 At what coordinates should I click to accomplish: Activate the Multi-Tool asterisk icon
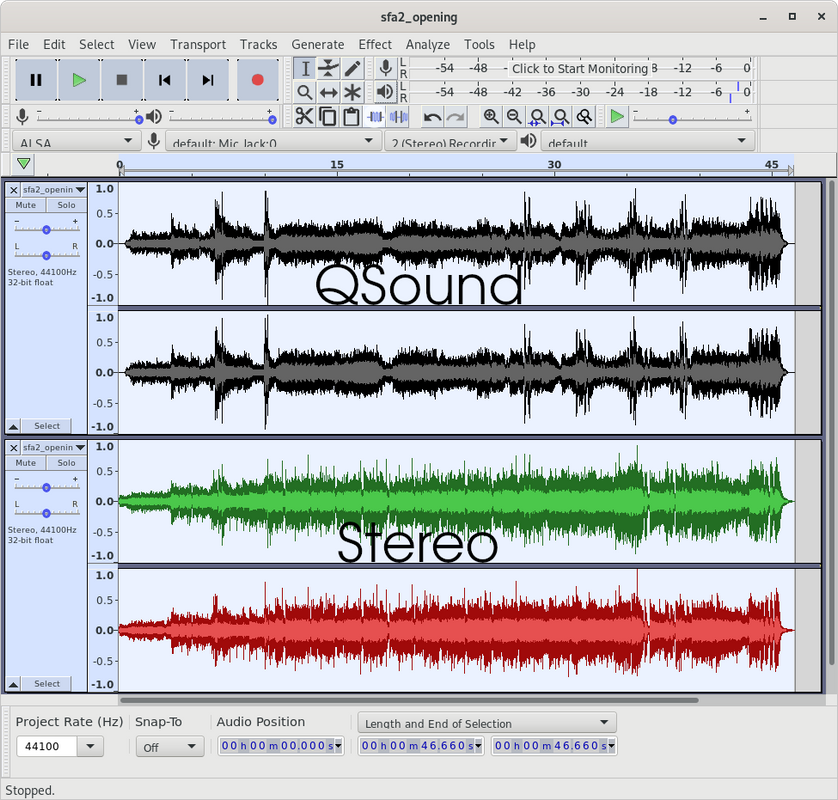click(352, 92)
